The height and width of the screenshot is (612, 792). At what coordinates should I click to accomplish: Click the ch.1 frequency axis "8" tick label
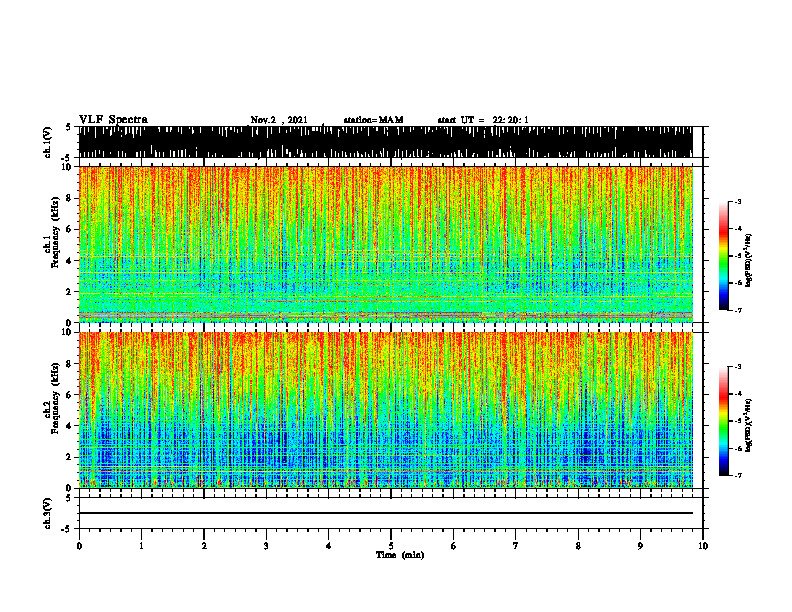(x=69, y=198)
